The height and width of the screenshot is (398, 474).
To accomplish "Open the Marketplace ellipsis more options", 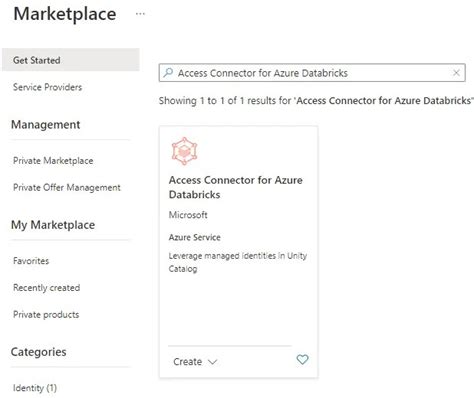I will 140,14.
